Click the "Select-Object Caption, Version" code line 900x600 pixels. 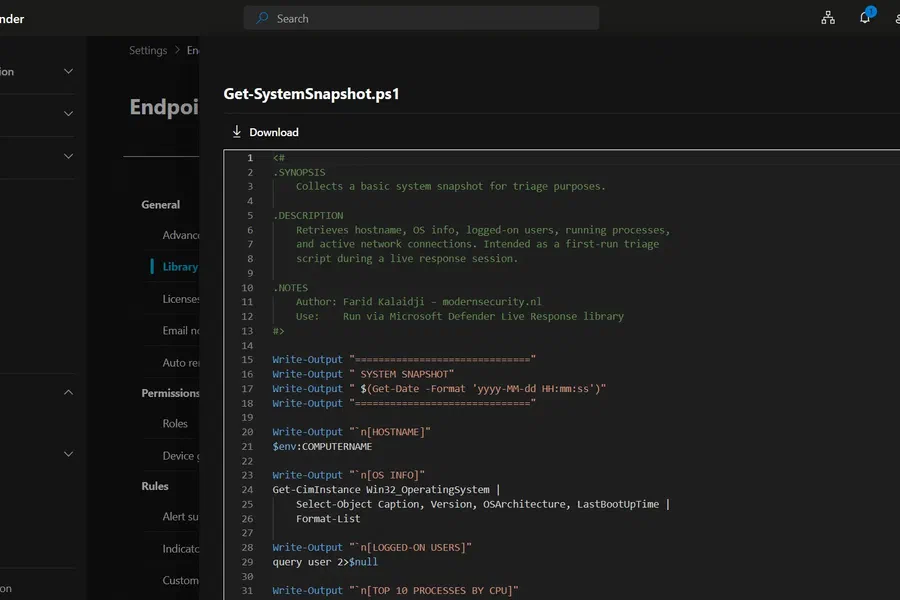click(x=483, y=504)
